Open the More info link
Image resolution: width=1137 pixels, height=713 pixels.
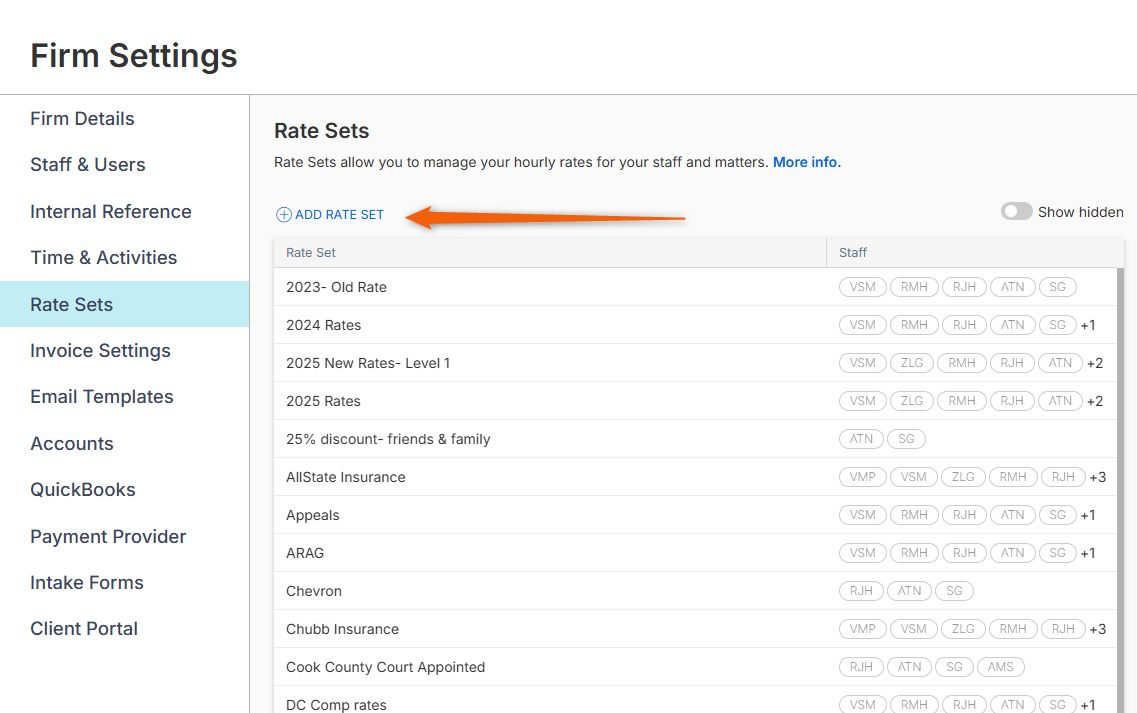pos(806,162)
